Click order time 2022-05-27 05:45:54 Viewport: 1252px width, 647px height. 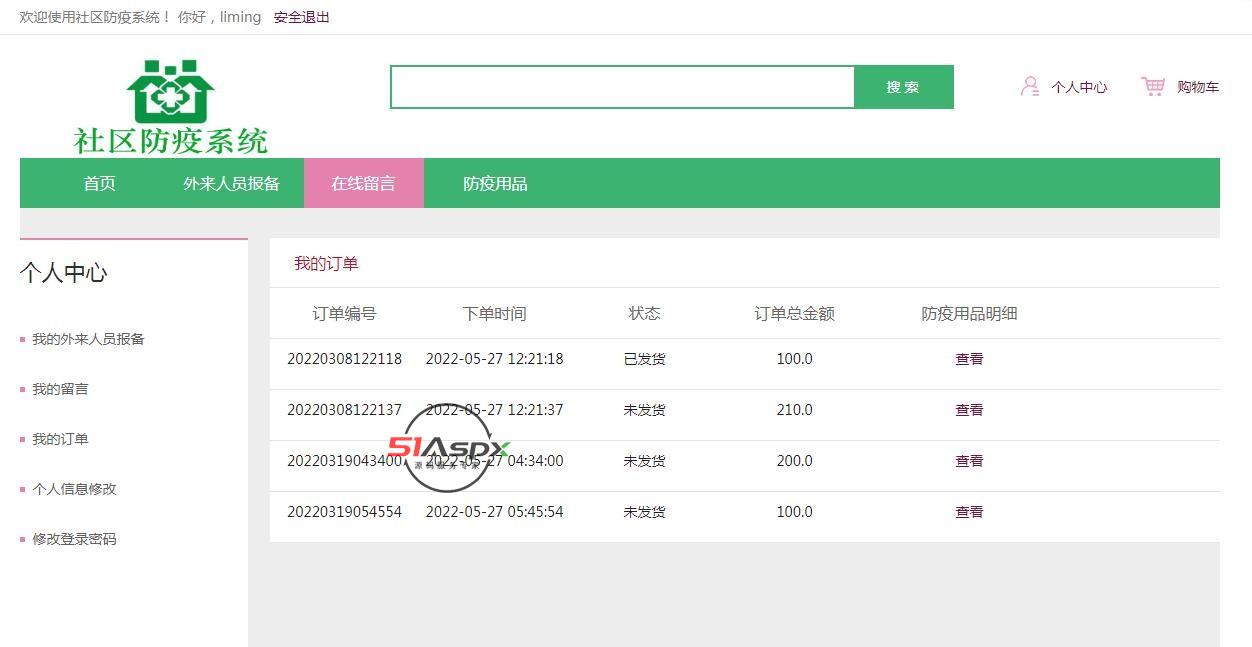coord(494,512)
